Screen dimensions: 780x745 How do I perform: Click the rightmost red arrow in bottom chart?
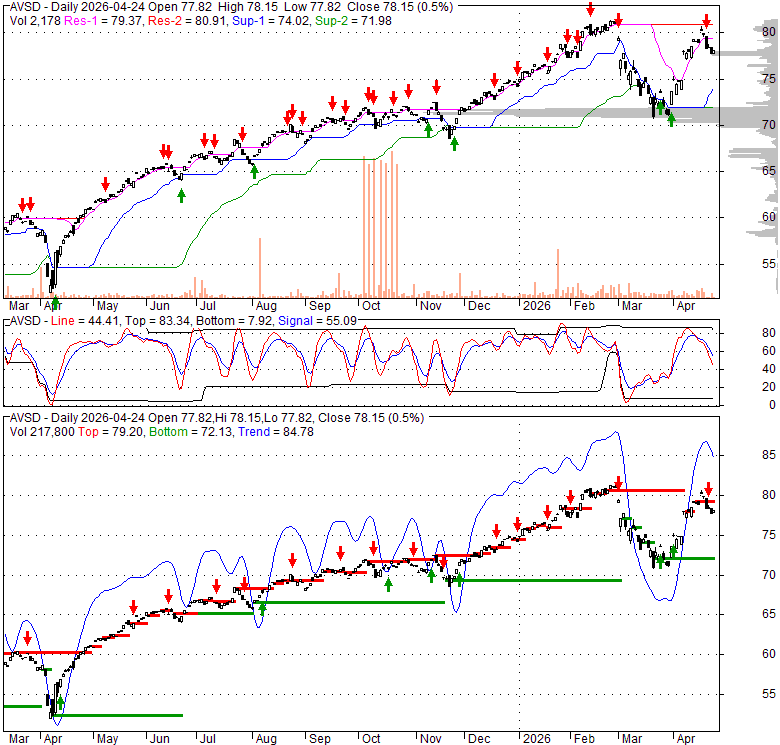tap(707, 489)
